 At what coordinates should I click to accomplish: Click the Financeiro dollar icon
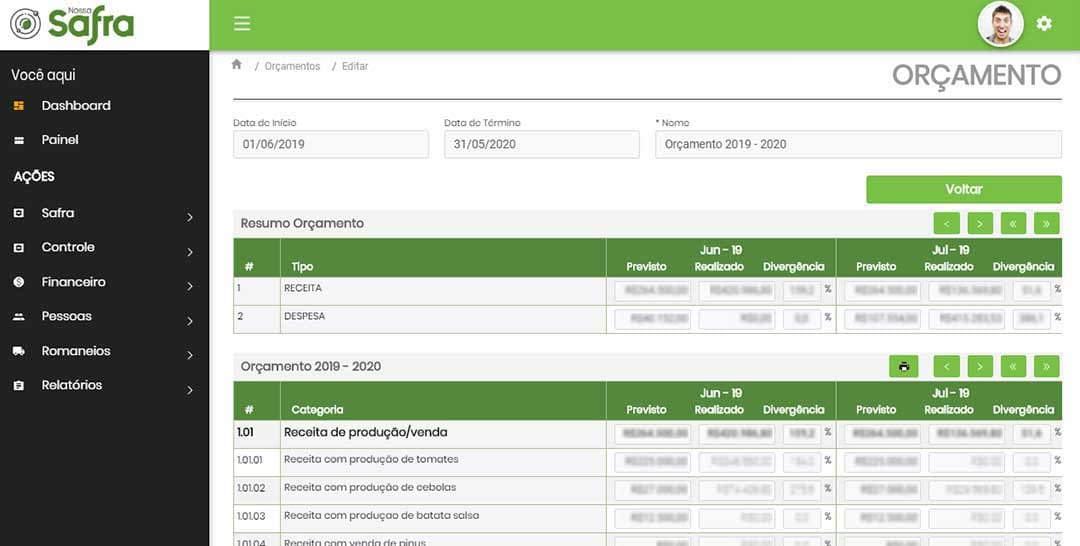[x=19, y=282]
